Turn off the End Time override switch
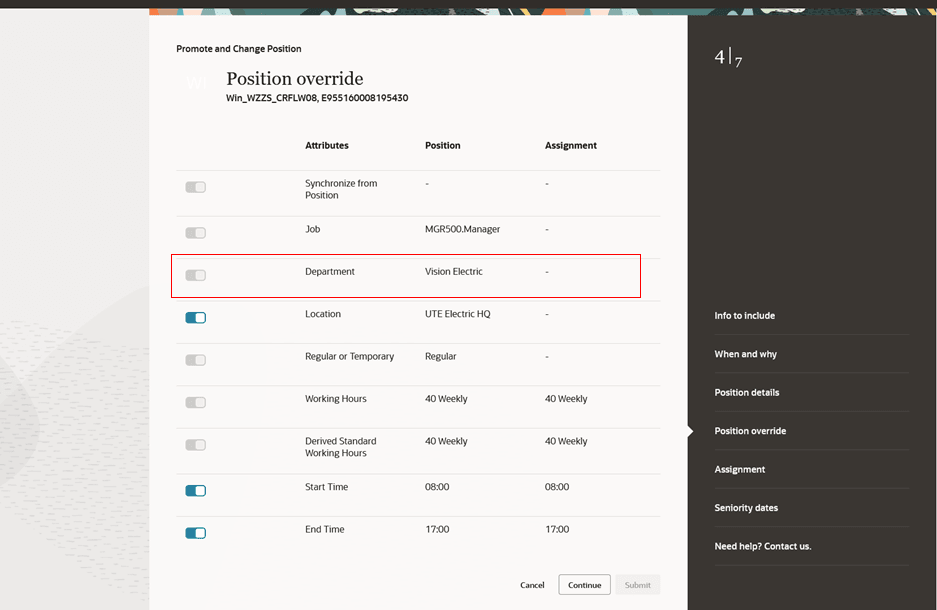Viewport: 937px width, 610px height. coord(195,533)
